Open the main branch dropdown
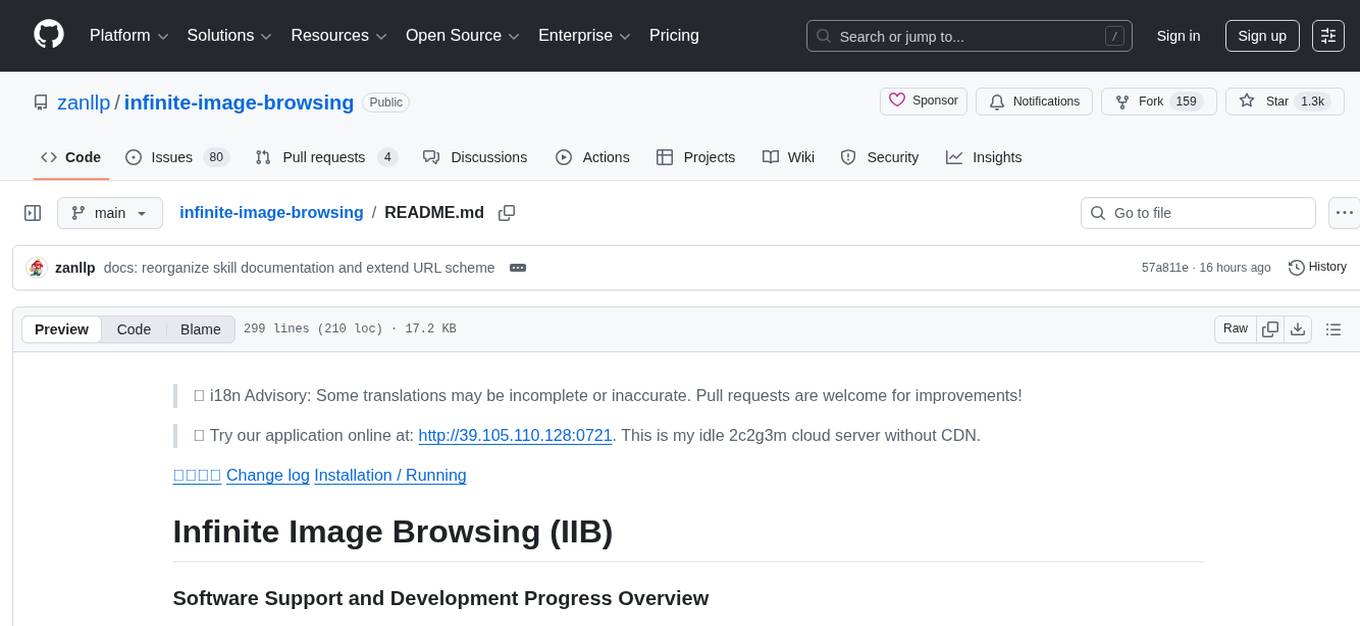The width and height of the screenshot is (1360, 626). point(109,212)
